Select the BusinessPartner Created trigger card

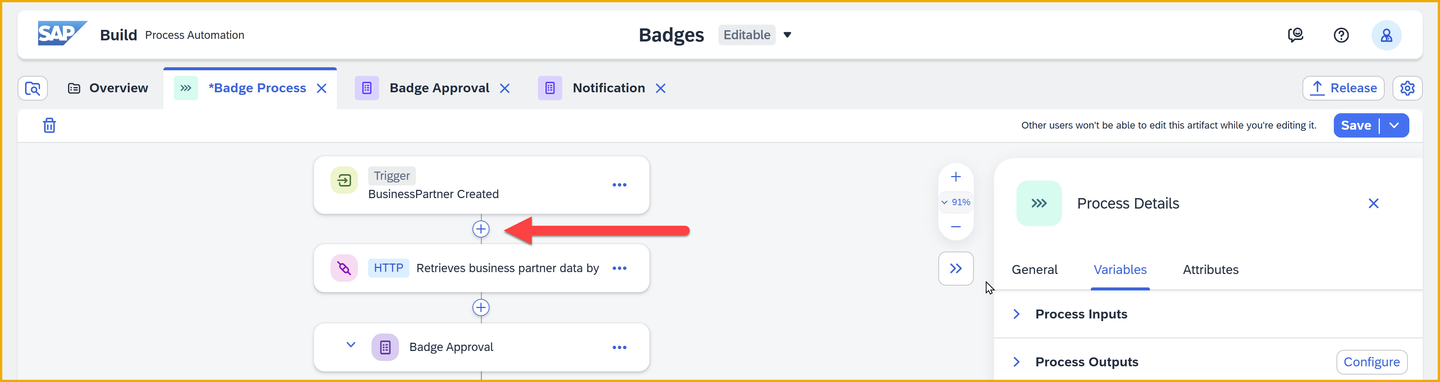[x=481, y=185]
